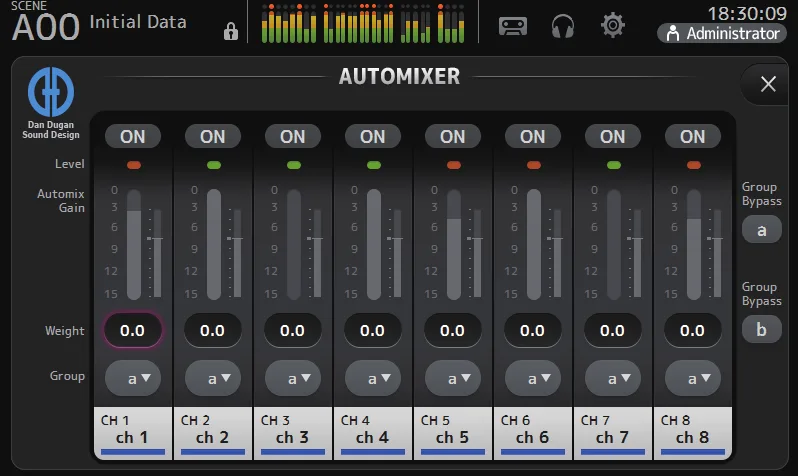
Task: Select the CH 5 channel name tab
Action: (x=452, y=433)
